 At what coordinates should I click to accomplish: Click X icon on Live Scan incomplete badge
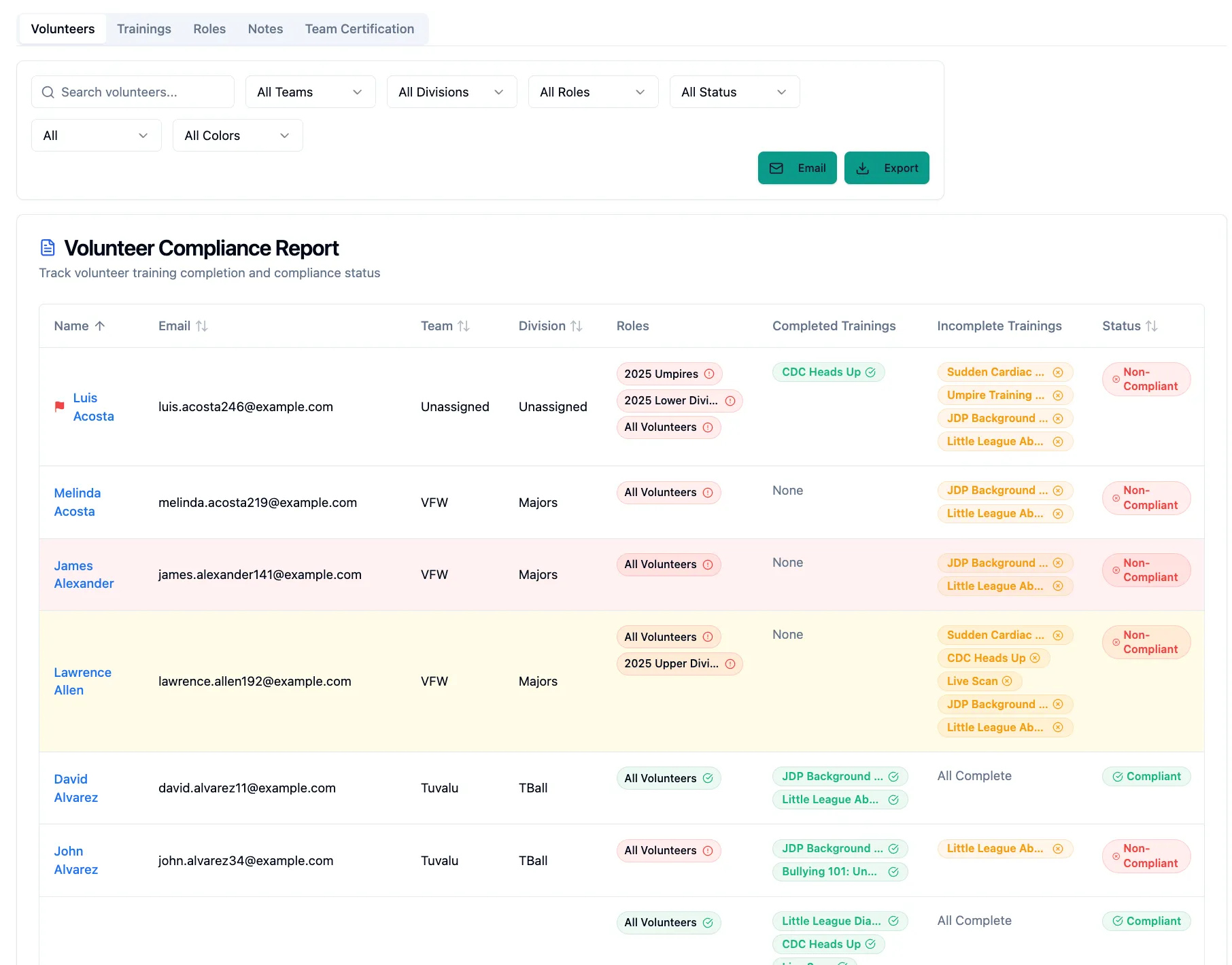tap(1007, 681)
